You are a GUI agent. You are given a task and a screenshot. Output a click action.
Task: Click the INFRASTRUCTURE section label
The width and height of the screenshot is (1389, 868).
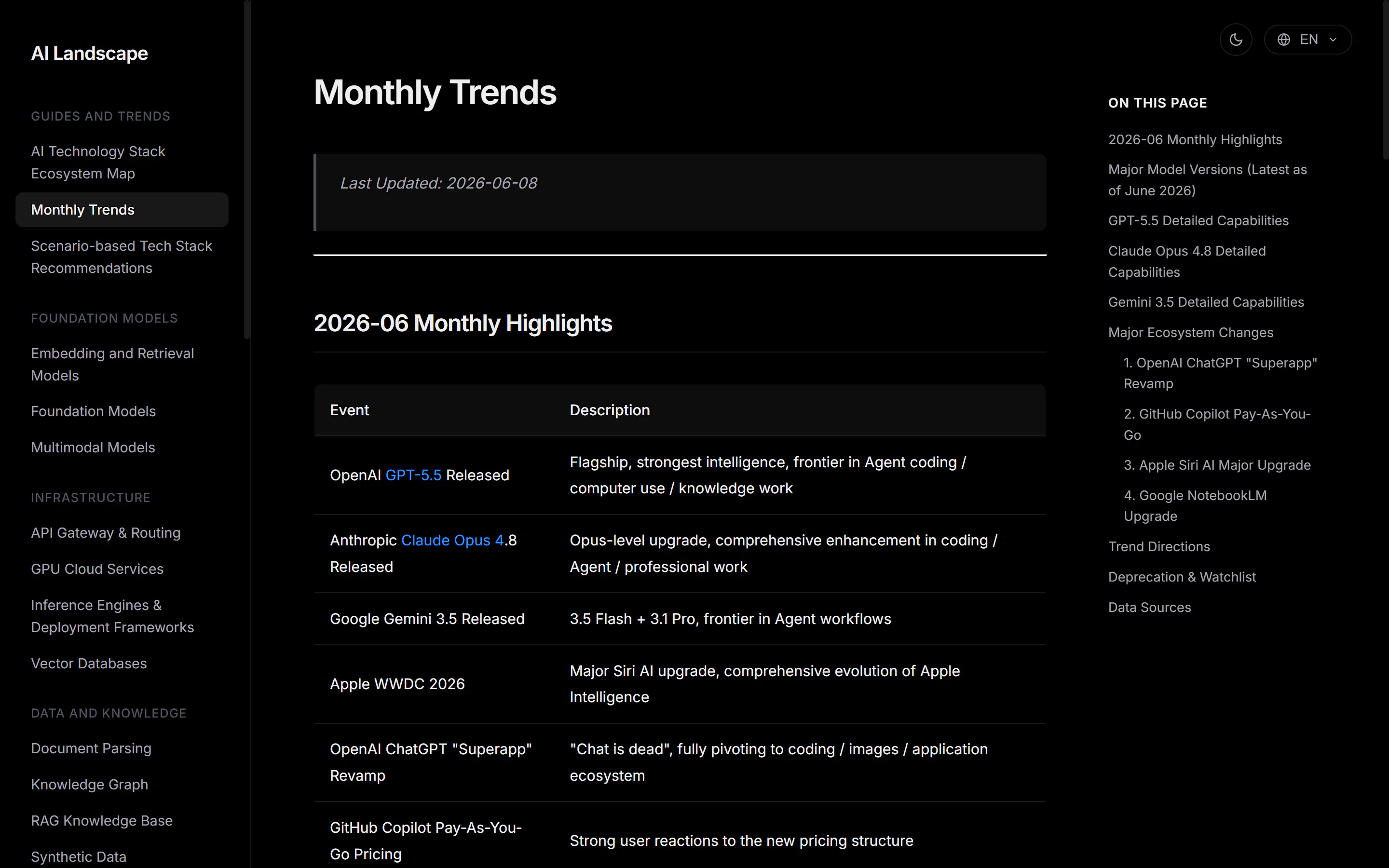pos(91,498)
